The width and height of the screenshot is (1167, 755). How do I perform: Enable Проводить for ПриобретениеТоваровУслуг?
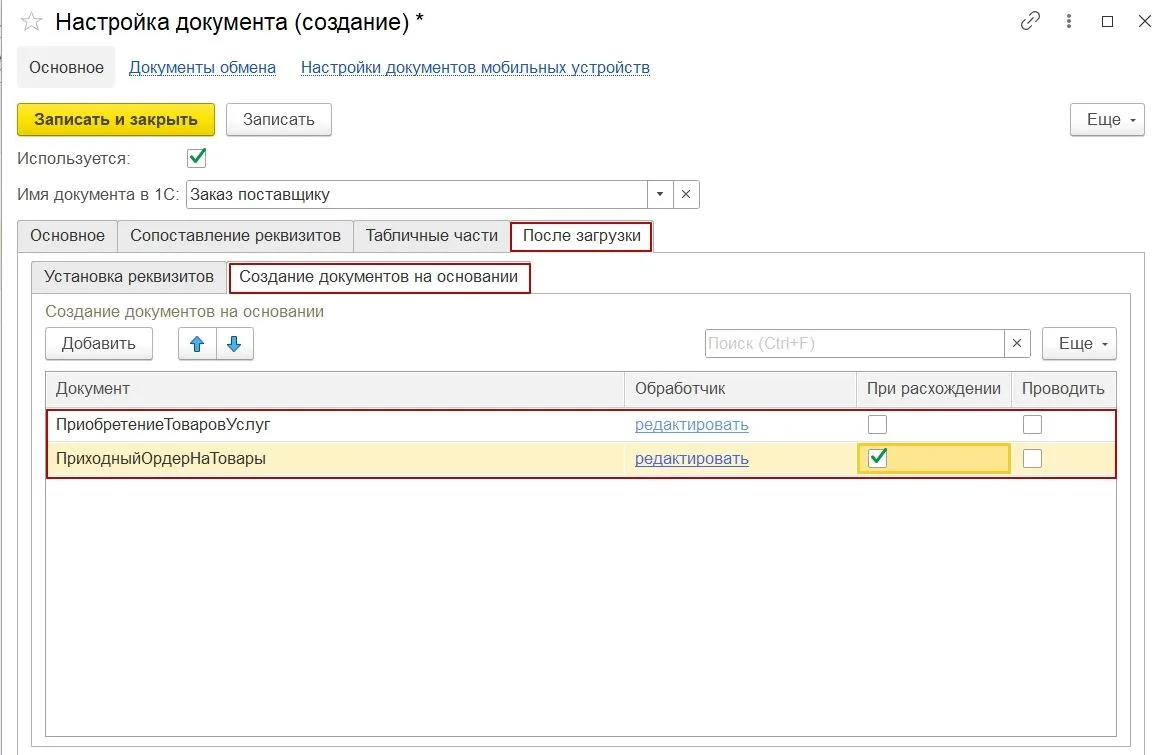(1031, 424)
